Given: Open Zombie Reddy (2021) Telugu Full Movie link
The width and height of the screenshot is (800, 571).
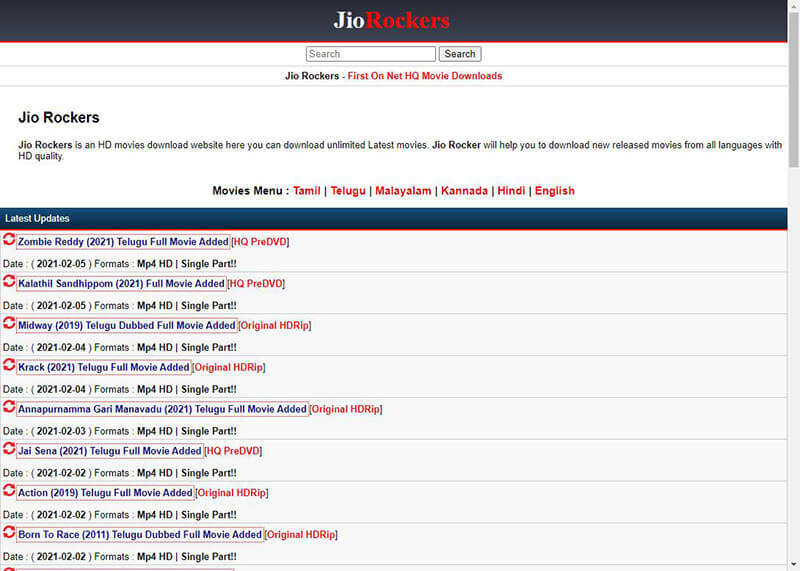Looking at the screenshot, I should [x=123, y=242].
